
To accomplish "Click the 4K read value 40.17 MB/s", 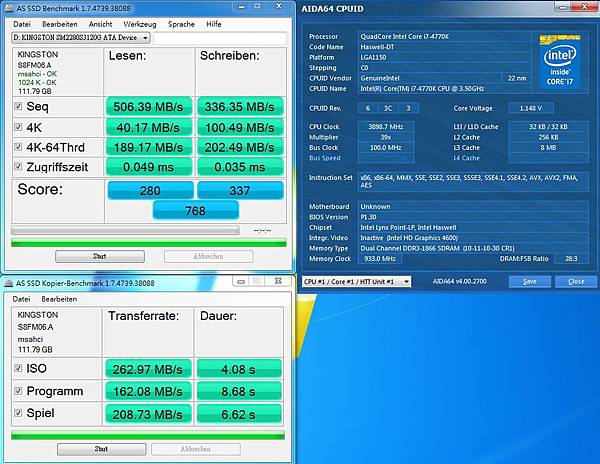I will point(148,127).
